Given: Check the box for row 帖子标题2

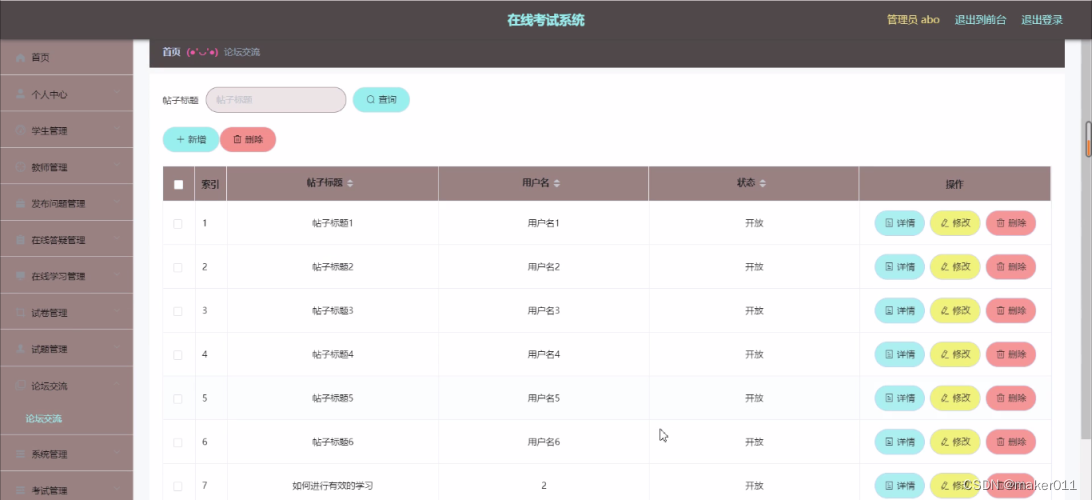Looking at the screenshot, I should 178,267.
